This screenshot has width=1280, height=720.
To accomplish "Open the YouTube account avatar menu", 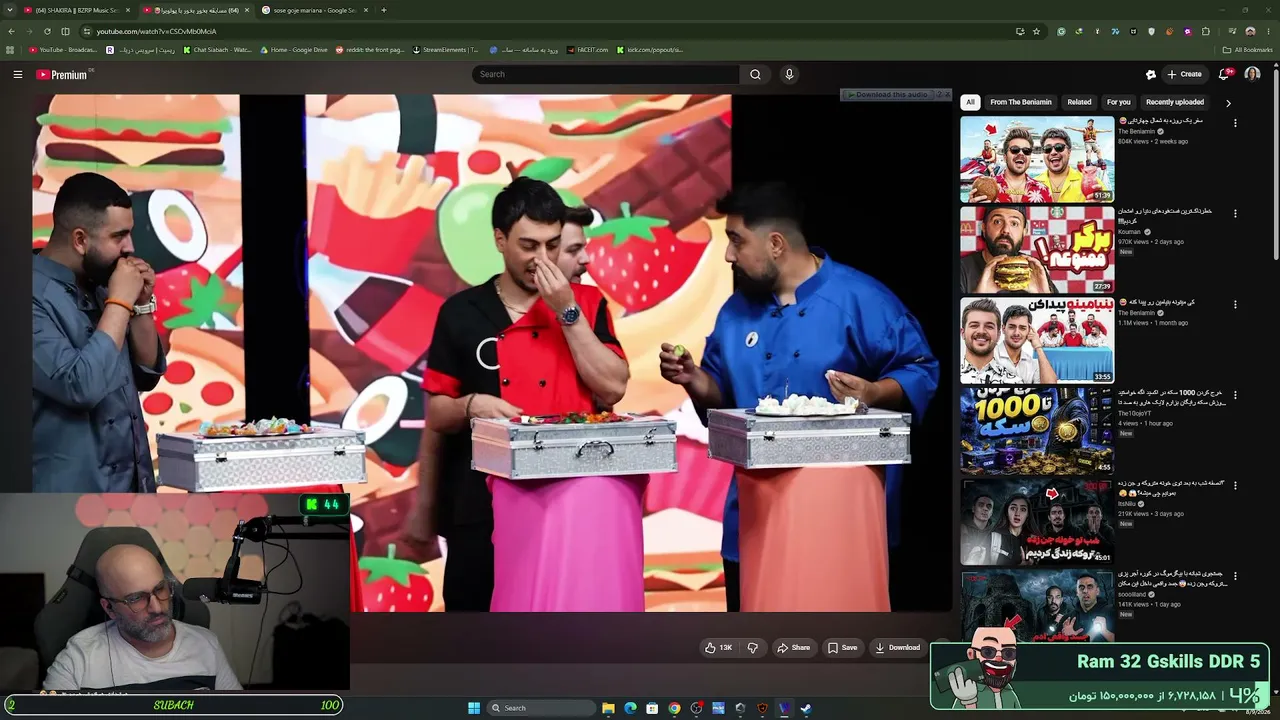I will tap(1252, 74).
